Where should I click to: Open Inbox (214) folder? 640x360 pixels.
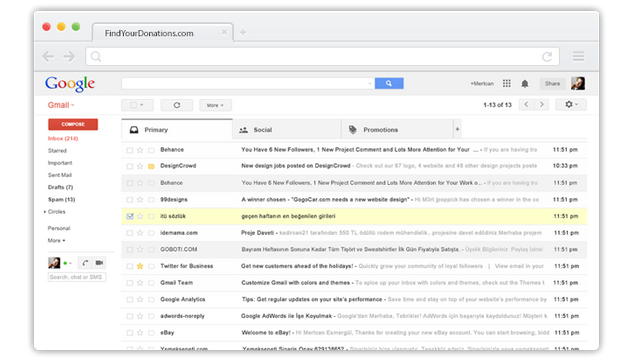[x=63, y=138]
